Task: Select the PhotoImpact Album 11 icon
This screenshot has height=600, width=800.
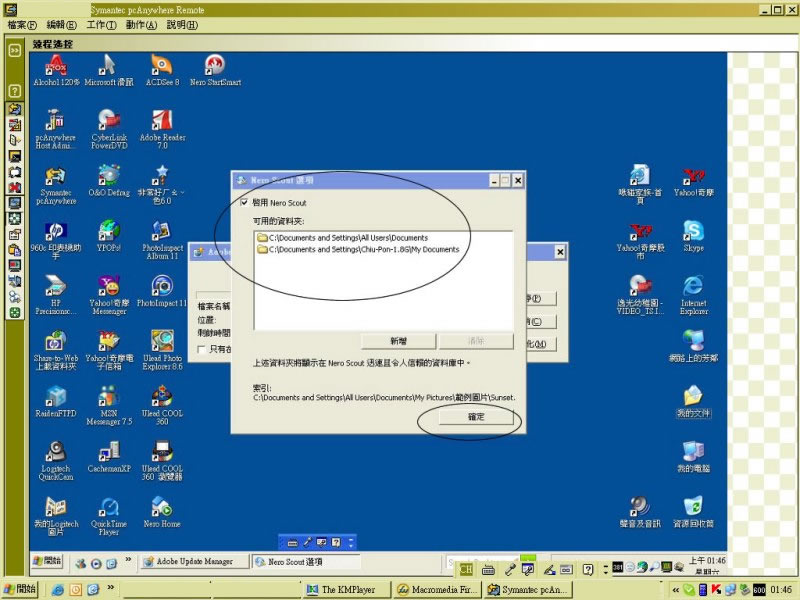Action: pos(162,239)
